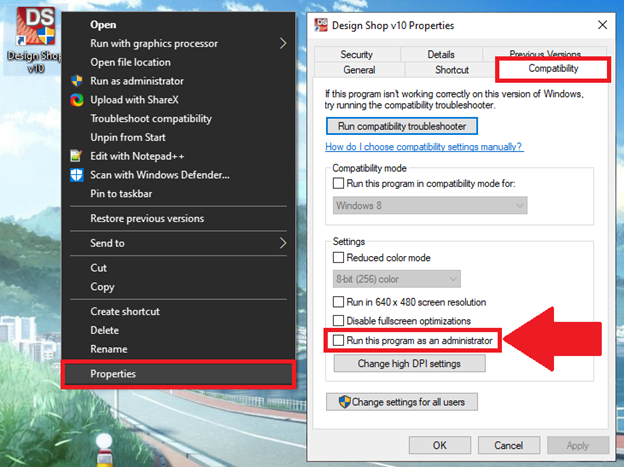
Task: Click Change settings for all users button
Action: click(x=402, y=402)
